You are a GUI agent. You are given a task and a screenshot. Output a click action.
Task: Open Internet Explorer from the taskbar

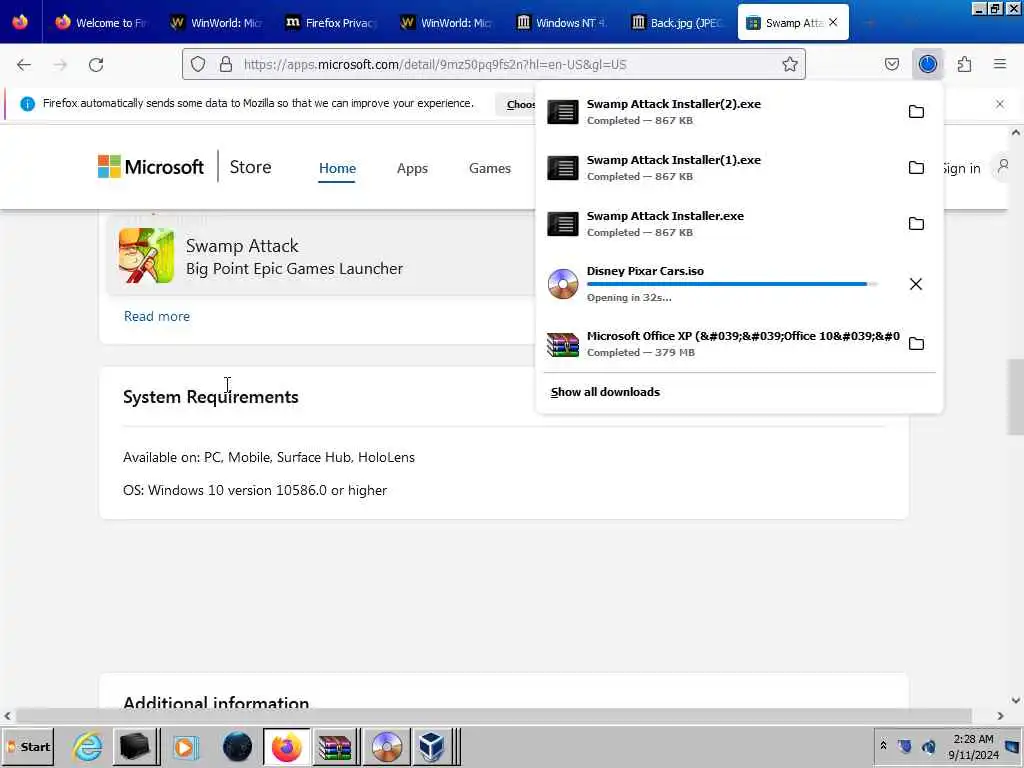click(87, 746)
